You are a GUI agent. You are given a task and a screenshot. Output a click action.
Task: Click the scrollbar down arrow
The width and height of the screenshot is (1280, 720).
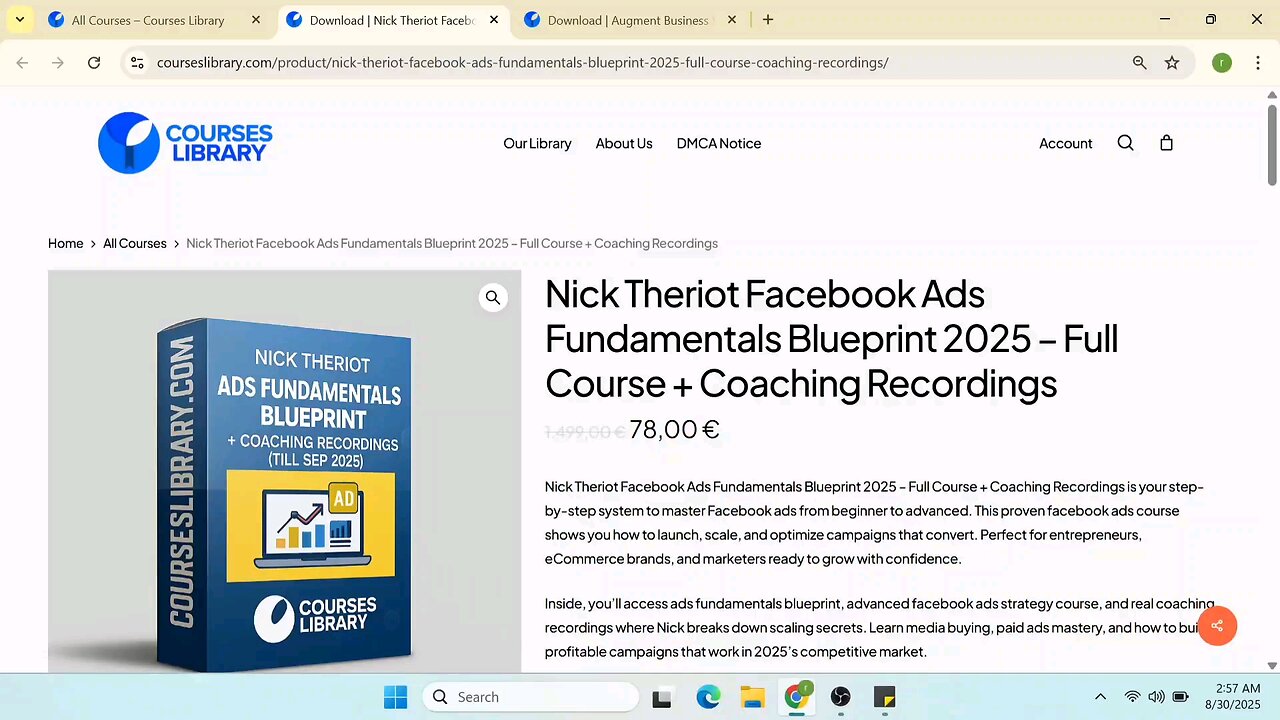(x=1272, y=665)
